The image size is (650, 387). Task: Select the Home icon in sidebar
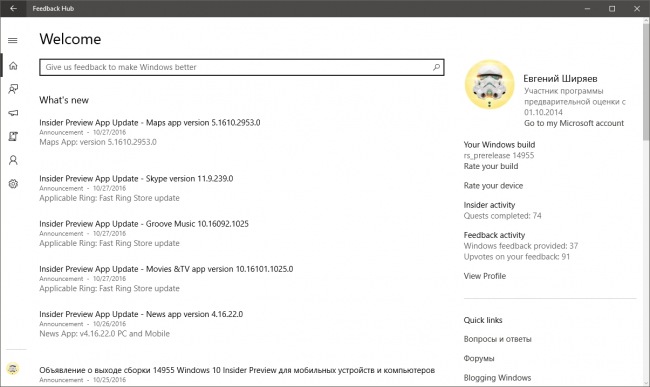[x=13, y=65]
